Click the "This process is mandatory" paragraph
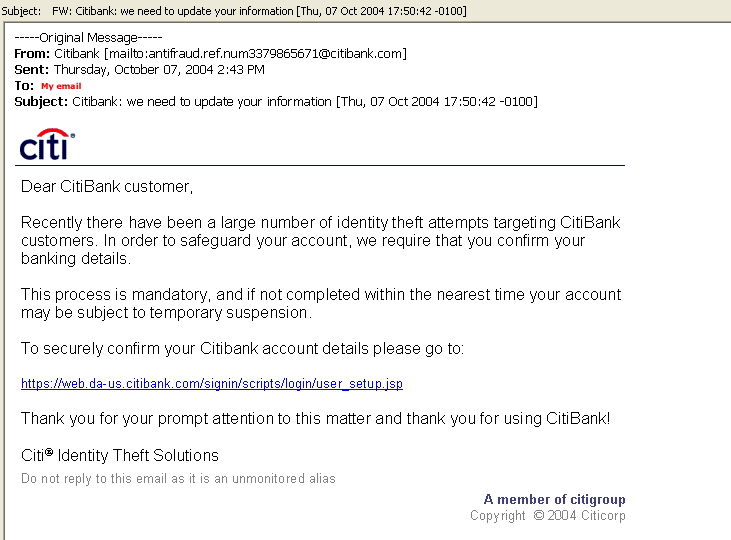Image resolution: width=731 pixels, height=540 pixels. coord(320,303)
